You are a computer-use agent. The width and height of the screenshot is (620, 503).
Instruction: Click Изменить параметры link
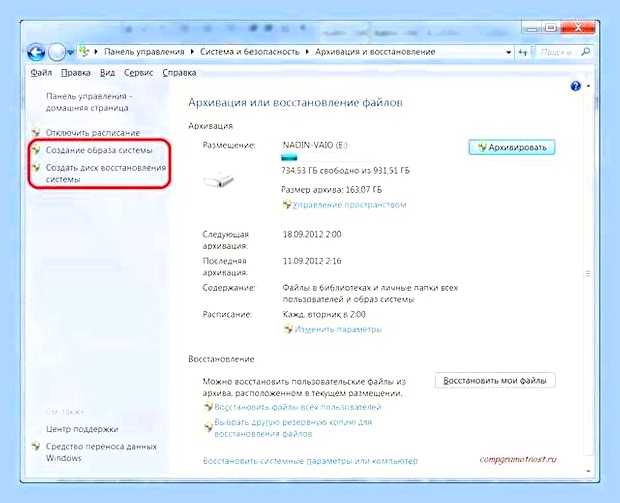338,329
